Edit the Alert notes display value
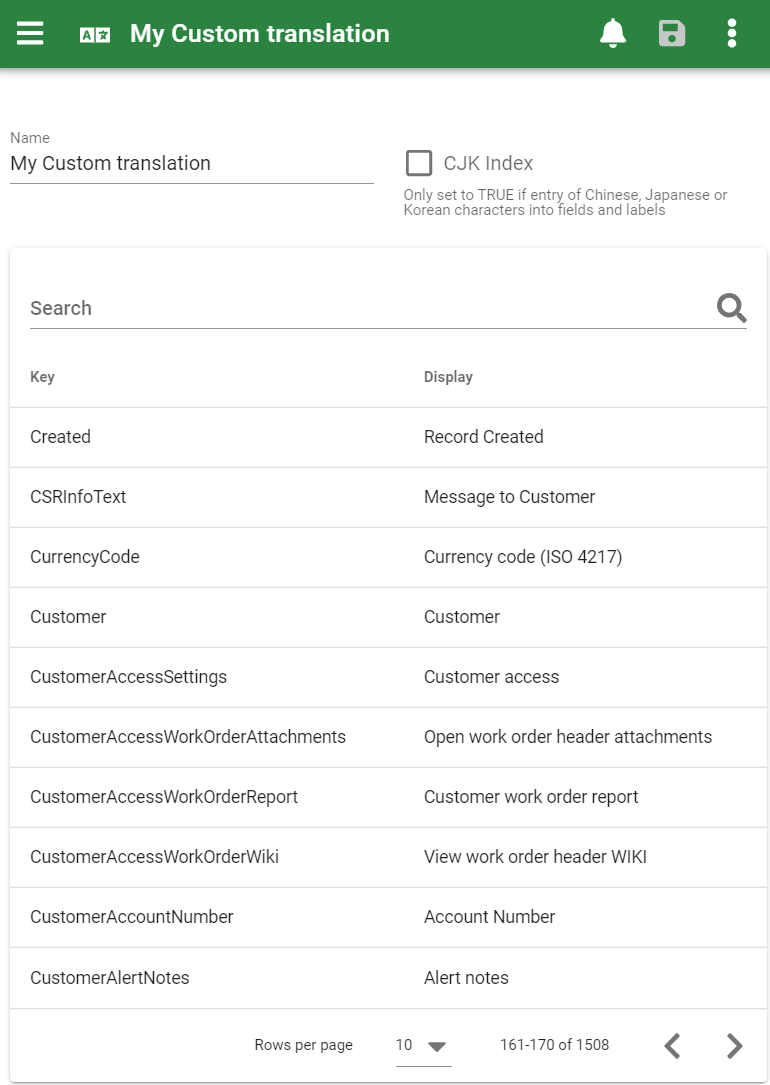This screenshot has width=770, height=1085. click(x=466, y=978)
